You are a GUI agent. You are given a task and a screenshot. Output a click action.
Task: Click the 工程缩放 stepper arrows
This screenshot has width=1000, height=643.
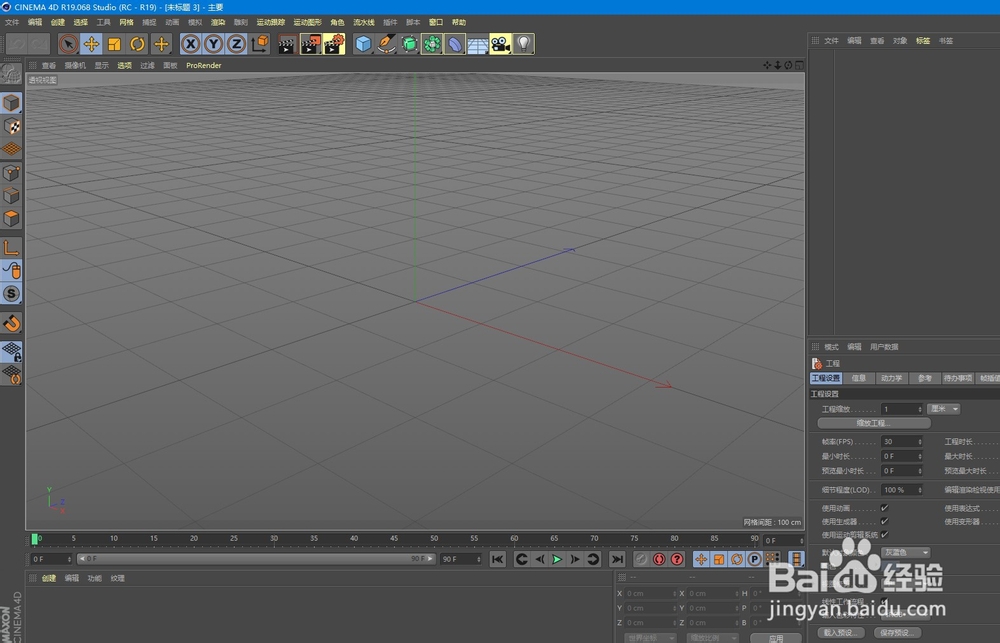pyautogui.click(x=920, y=409)
